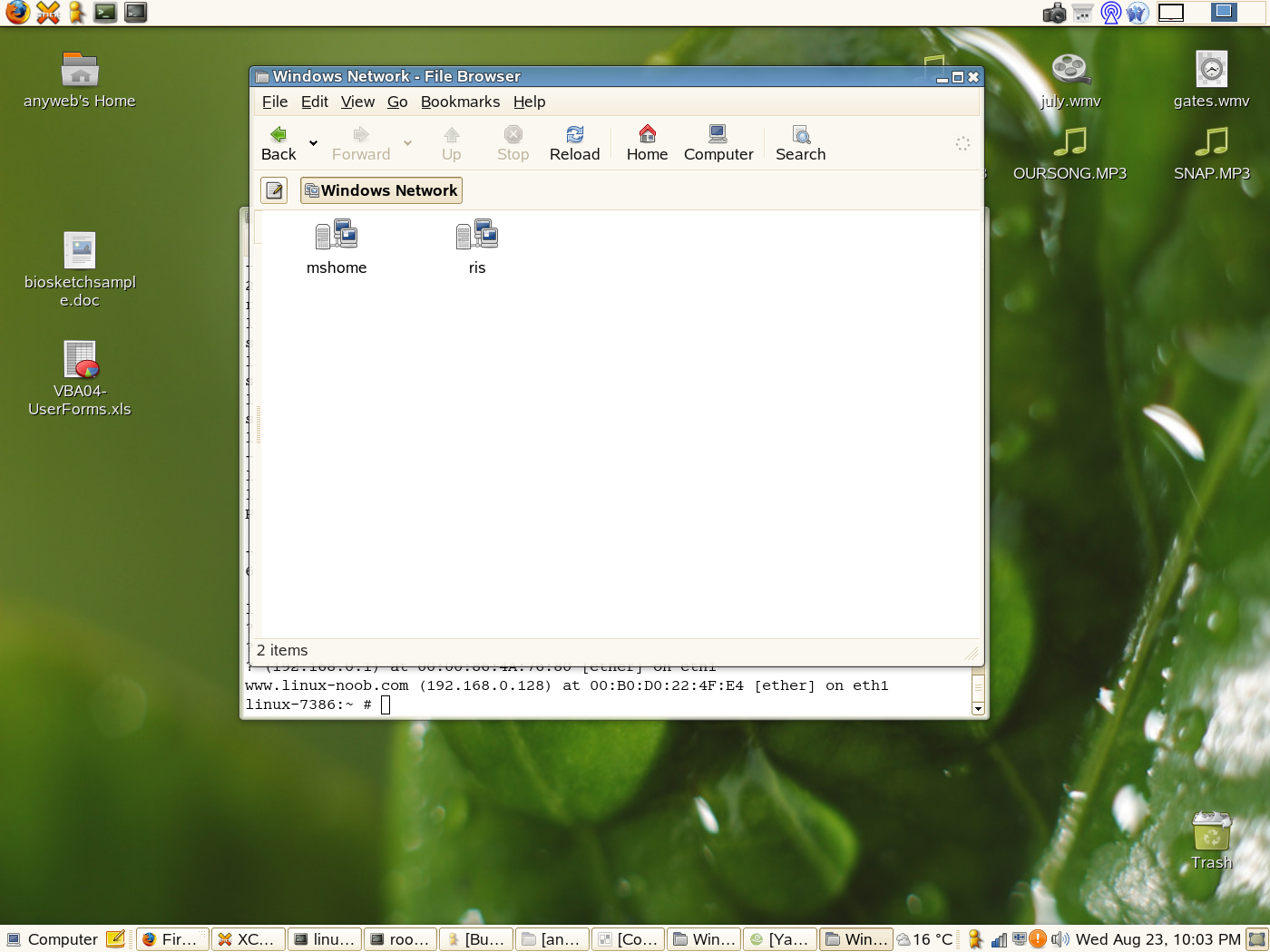Viewport: 1270px width, 952px height.
Task: Open the first terminal launcher in top panel
Action: pyautogui.click(x=106, y=13)
